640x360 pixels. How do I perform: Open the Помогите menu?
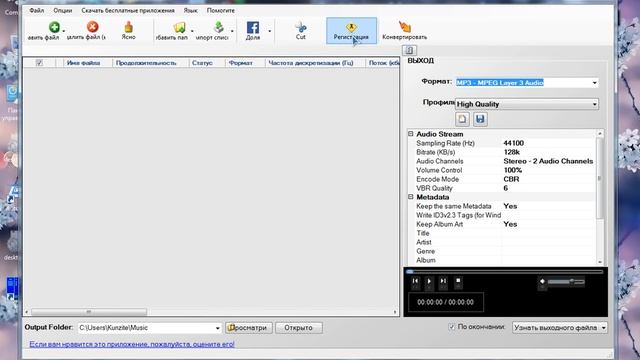click(220, 10)
